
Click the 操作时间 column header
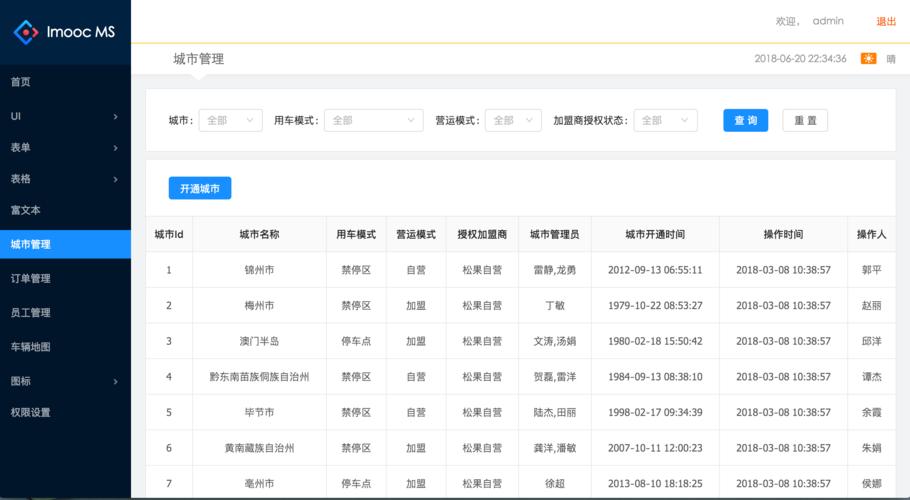[x=783, y=234]
